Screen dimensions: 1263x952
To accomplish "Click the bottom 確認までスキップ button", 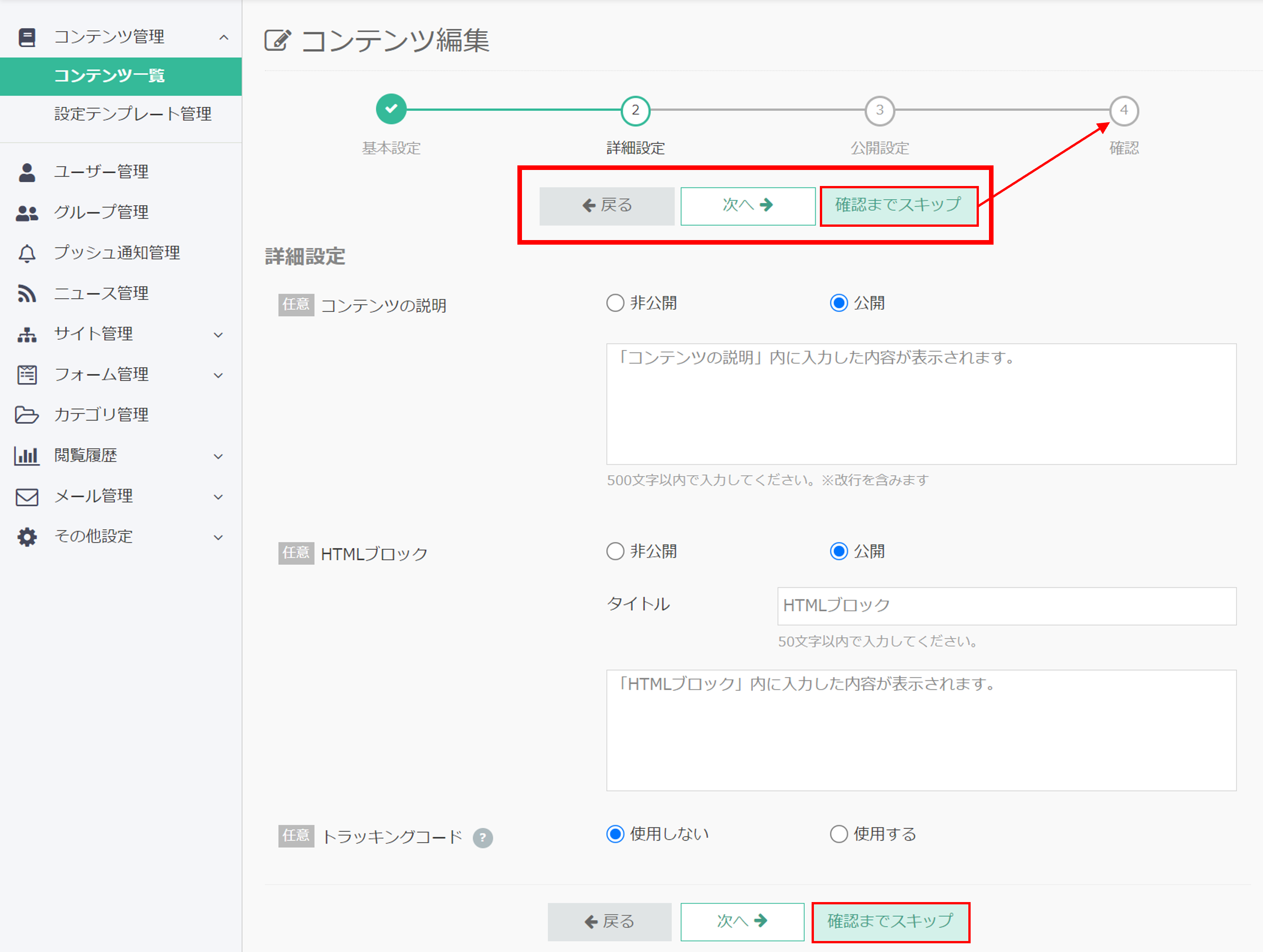I will (x=890, y=921).
